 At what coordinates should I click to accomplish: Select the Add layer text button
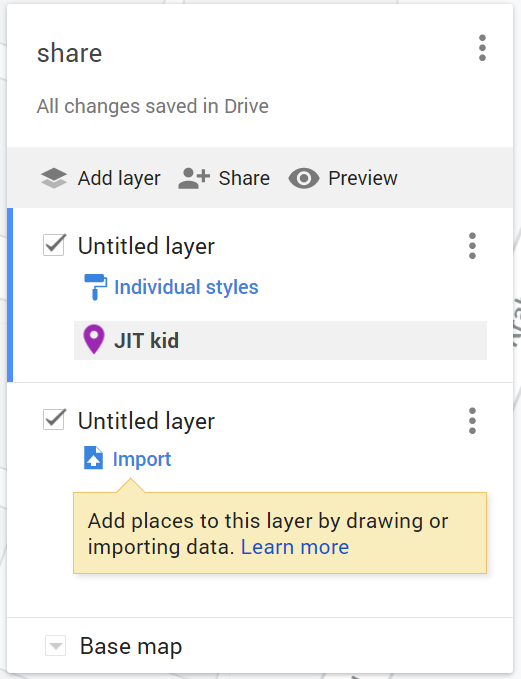[119, 178]
